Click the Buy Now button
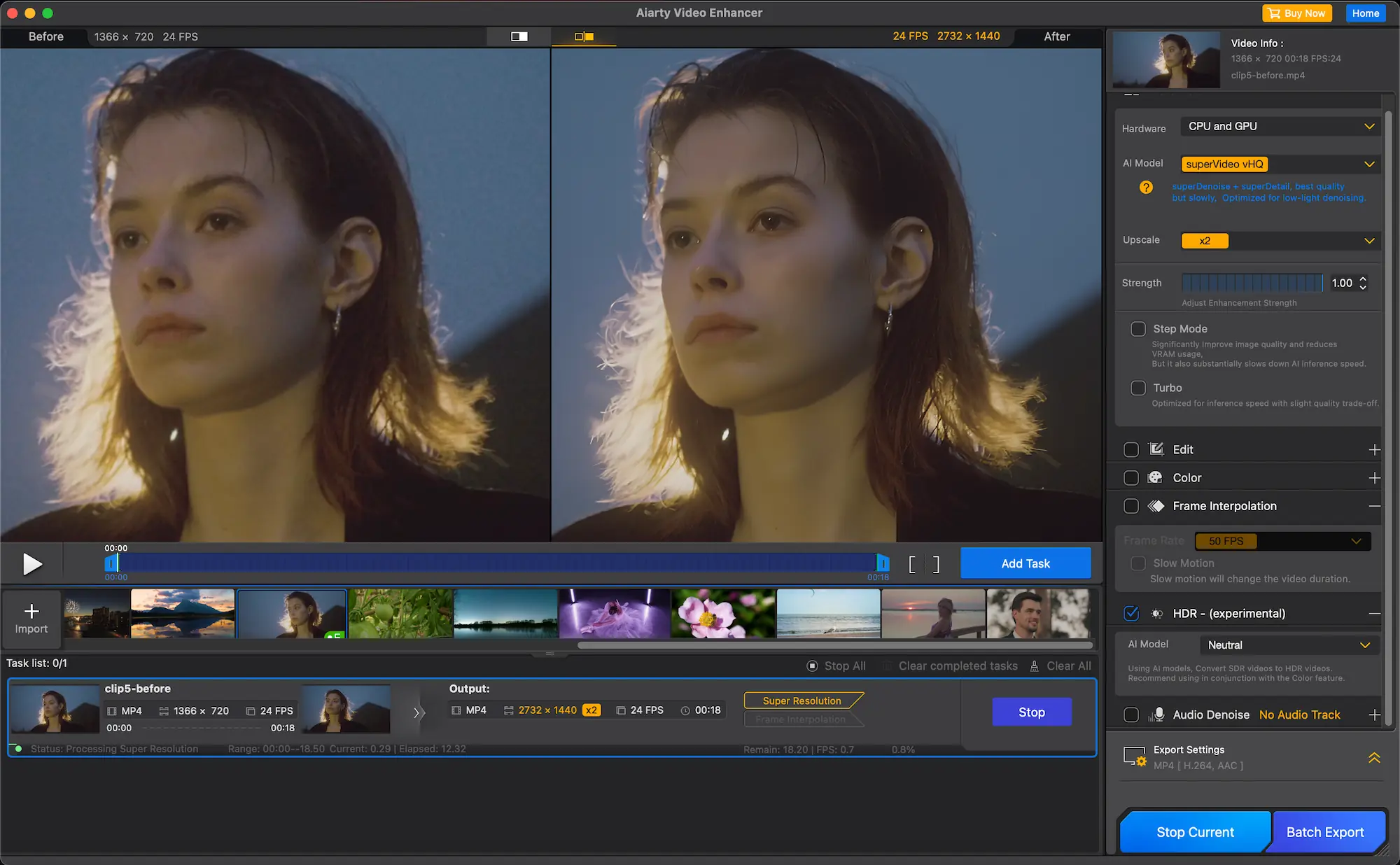Image resolution: width=1400 pixels, height=865 pixels. (1296, 13)
